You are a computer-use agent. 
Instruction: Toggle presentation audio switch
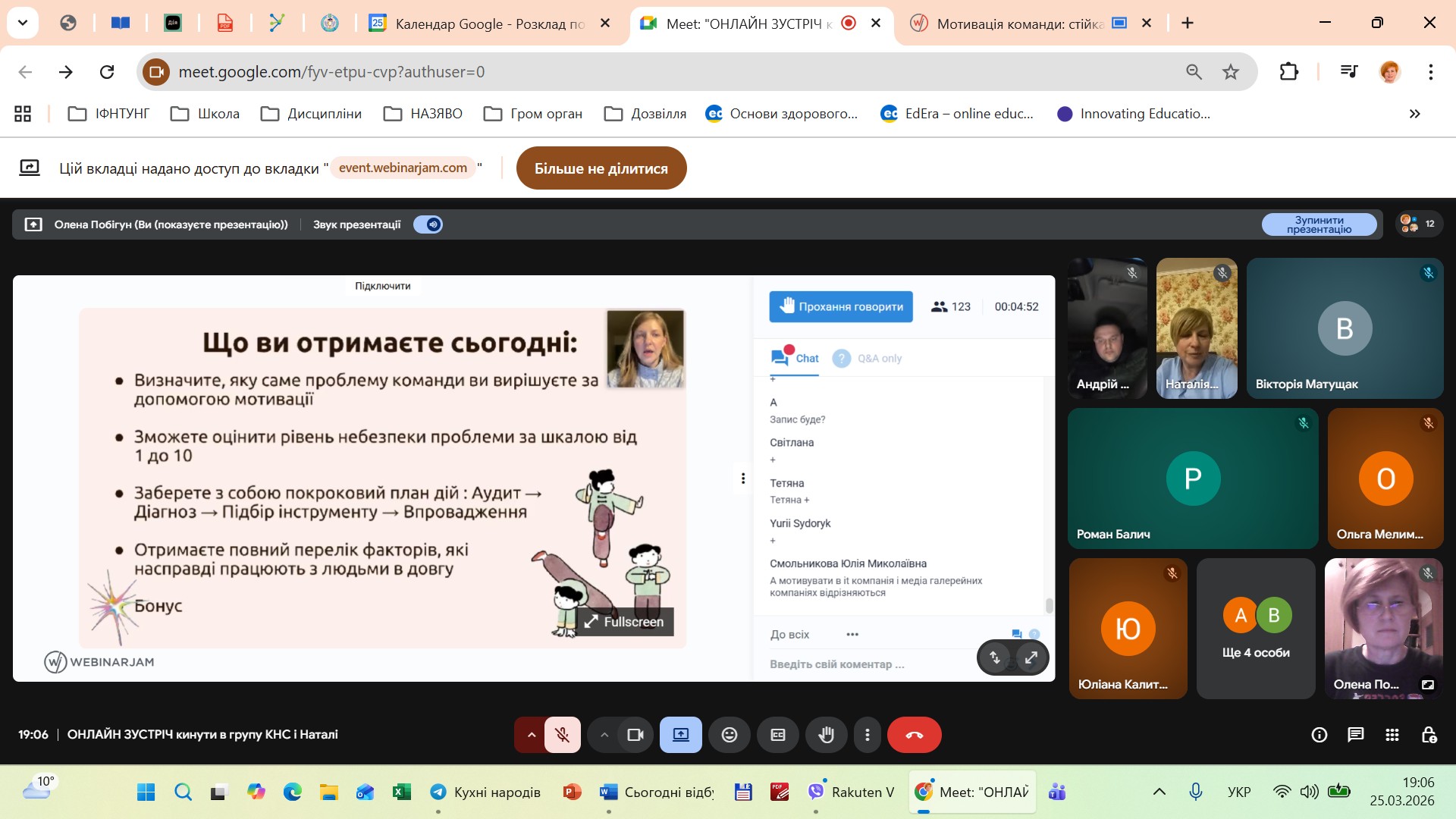[x=428, y=224]
